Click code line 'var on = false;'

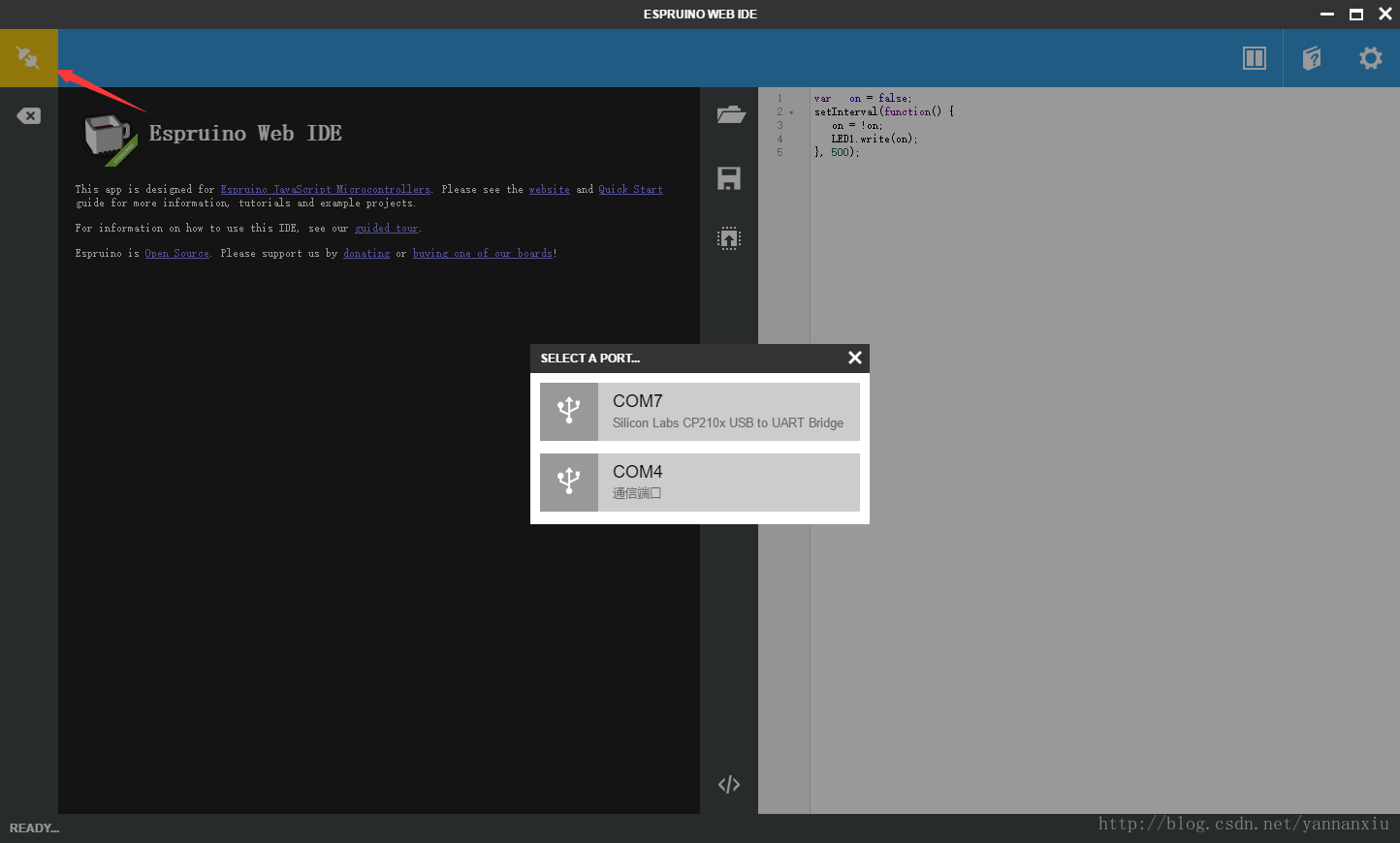click(862, 99)
